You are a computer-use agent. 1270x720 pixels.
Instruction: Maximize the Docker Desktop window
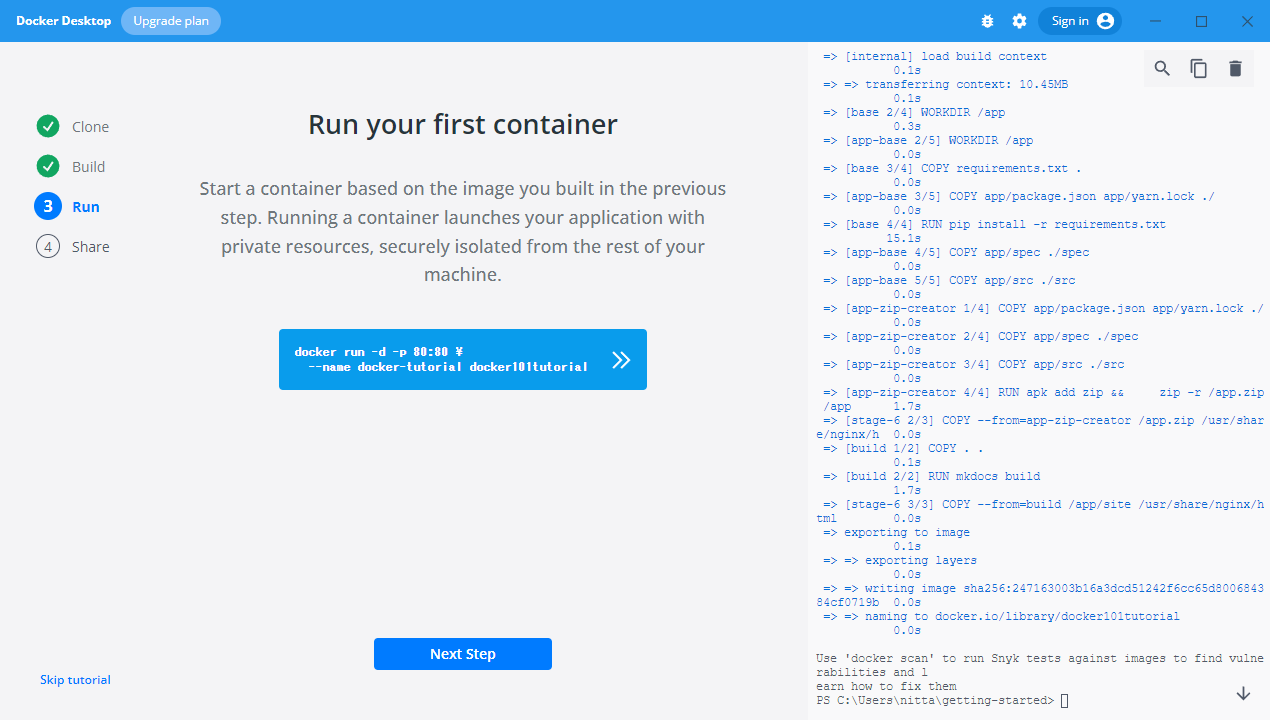pyautogui.click(x=1202, y=21)
